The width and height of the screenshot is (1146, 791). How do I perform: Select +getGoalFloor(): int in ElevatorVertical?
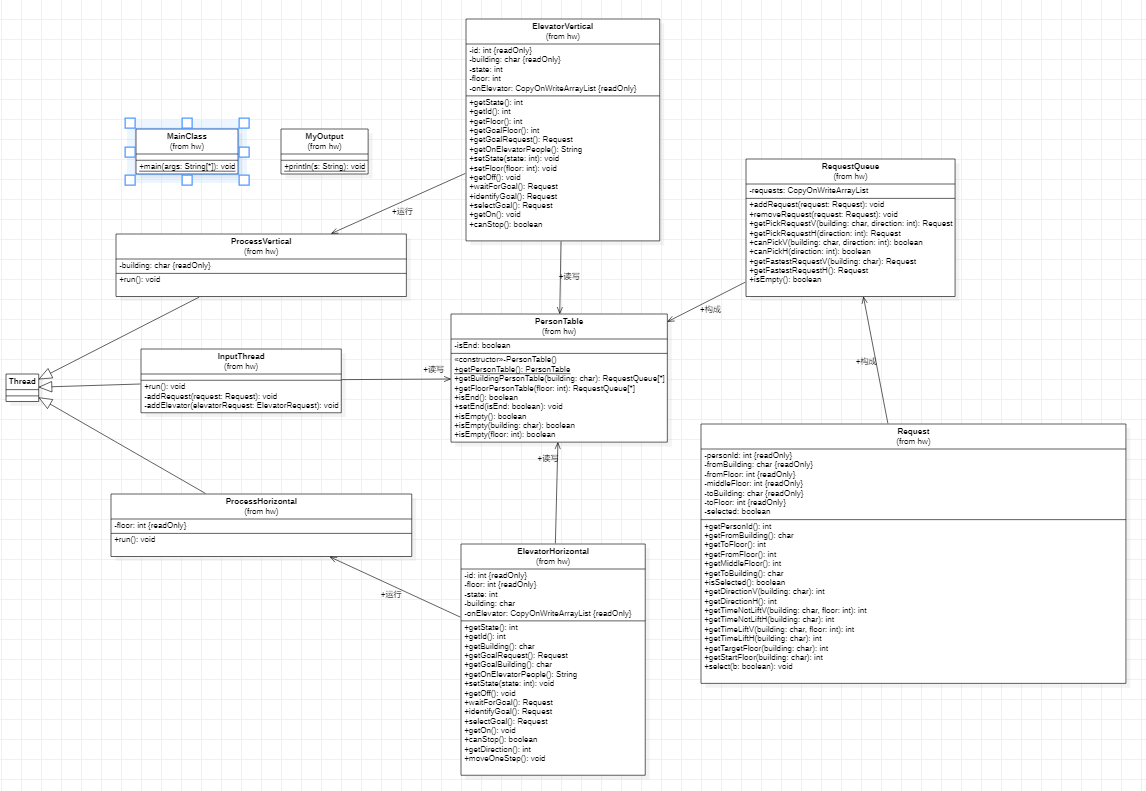[504, 131]
